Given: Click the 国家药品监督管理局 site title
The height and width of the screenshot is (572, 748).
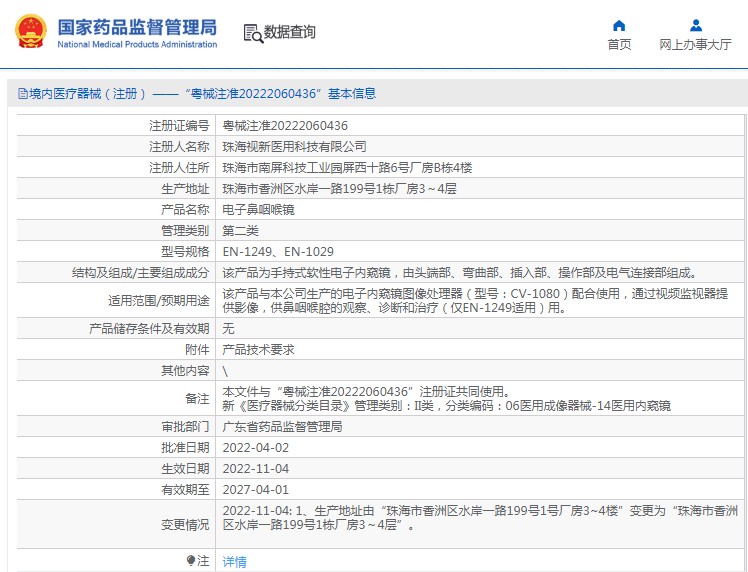Looking at the screenshot, I should tap(136, 26).
